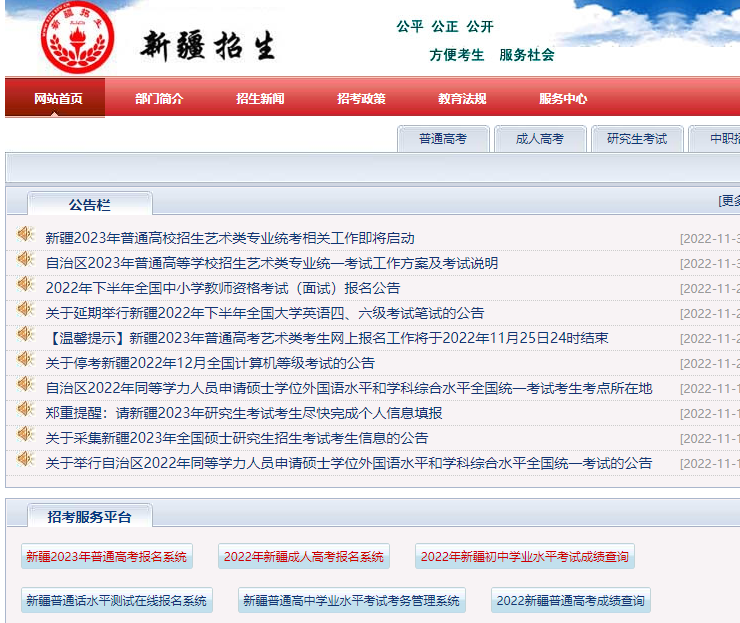Image resolution: width=740 pixels, height=623 pixels.
Task: Click speaker icon beside 郑重提醒 notice
Action: [25, 409]
